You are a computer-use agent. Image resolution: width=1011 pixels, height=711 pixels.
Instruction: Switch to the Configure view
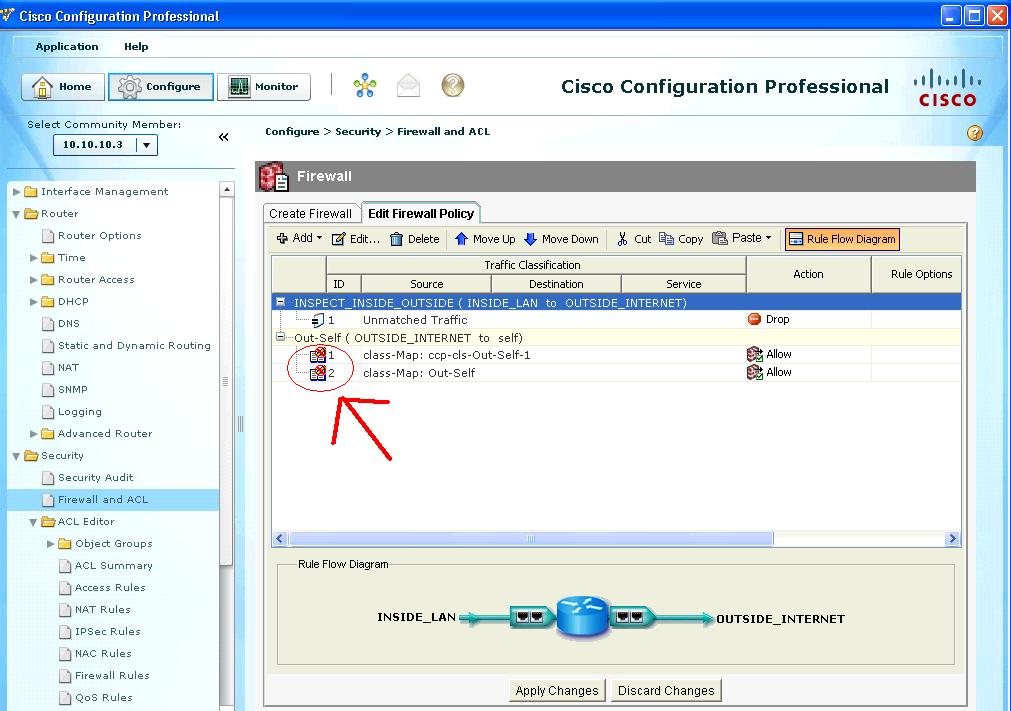point(161,87)
